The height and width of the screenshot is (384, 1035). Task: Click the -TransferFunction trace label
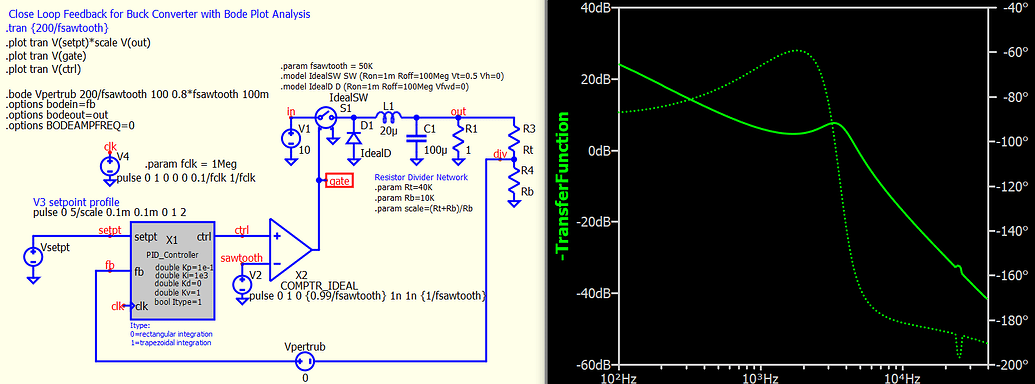pos(562,185)
